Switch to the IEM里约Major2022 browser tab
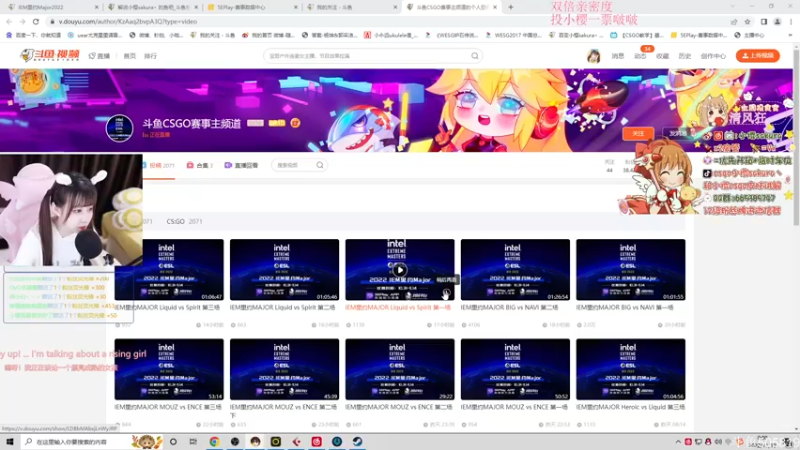Screen dimensions: 800x450 (x=51, y=7)
